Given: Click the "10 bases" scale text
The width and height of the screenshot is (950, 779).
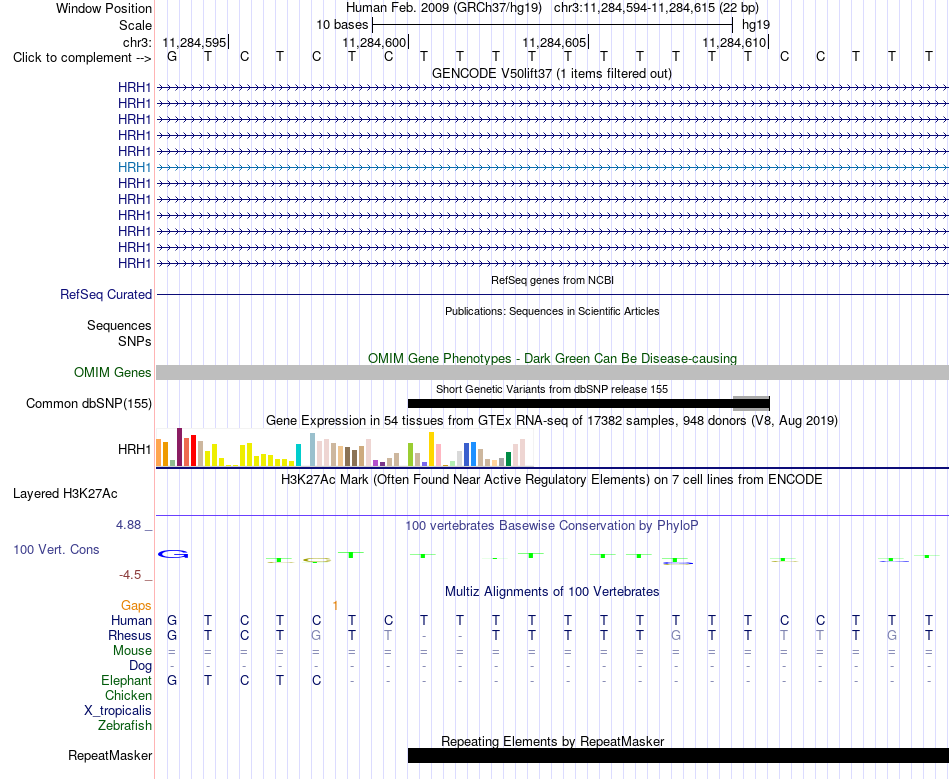Looking at the screenshot, I should tap(342, 25).
